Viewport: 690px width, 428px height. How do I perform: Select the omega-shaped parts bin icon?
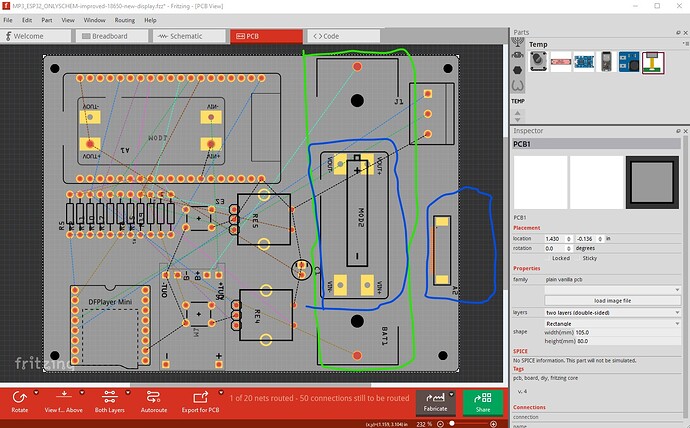518,85
